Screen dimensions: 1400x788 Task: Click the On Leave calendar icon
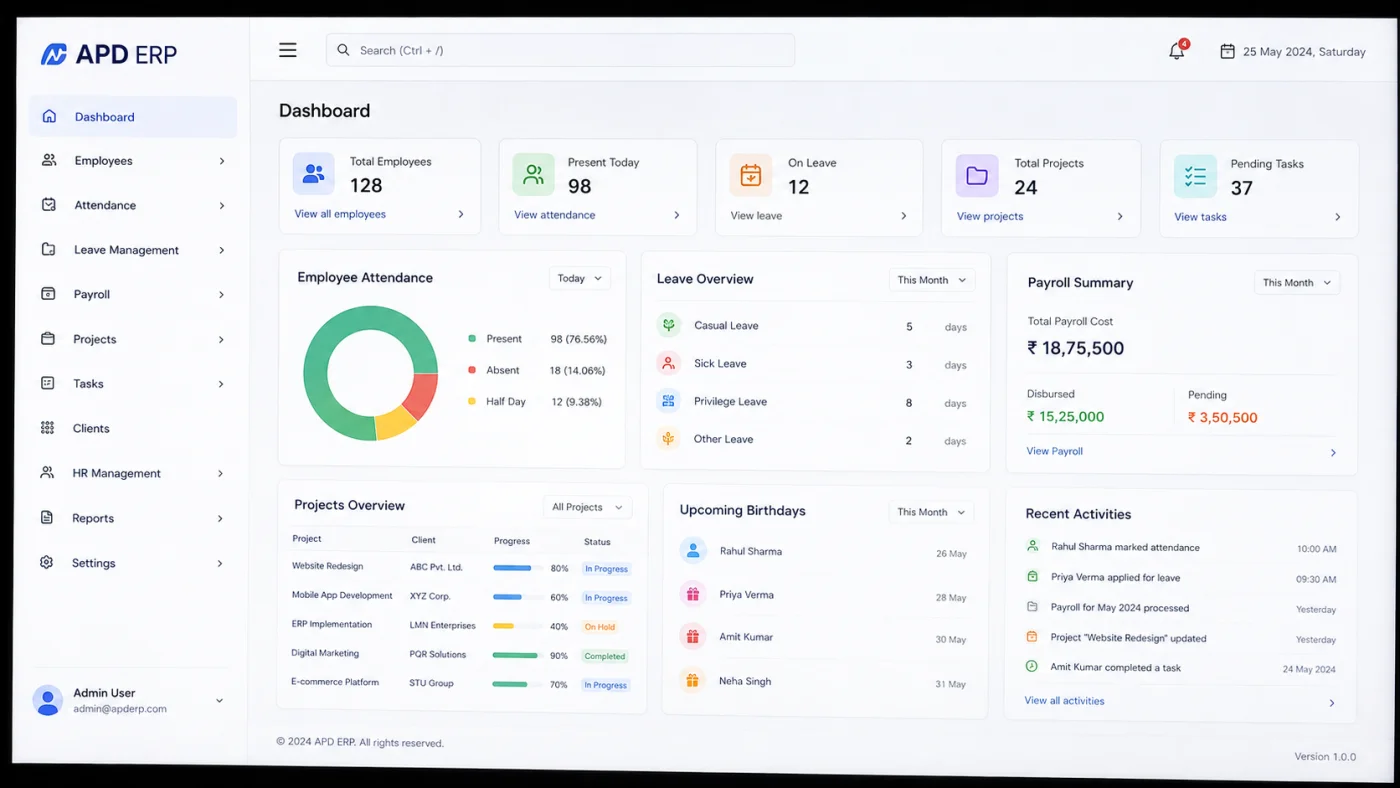(x=751, y=175)
